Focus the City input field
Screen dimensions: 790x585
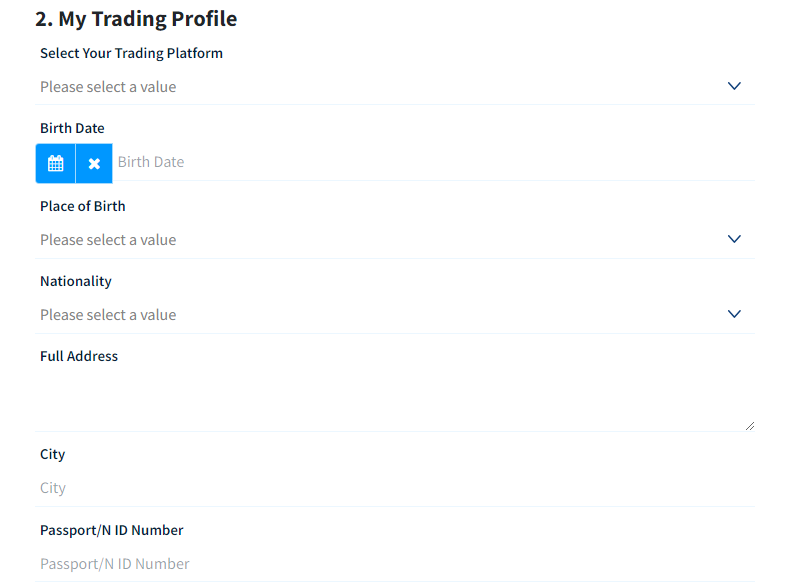(395, 488)
